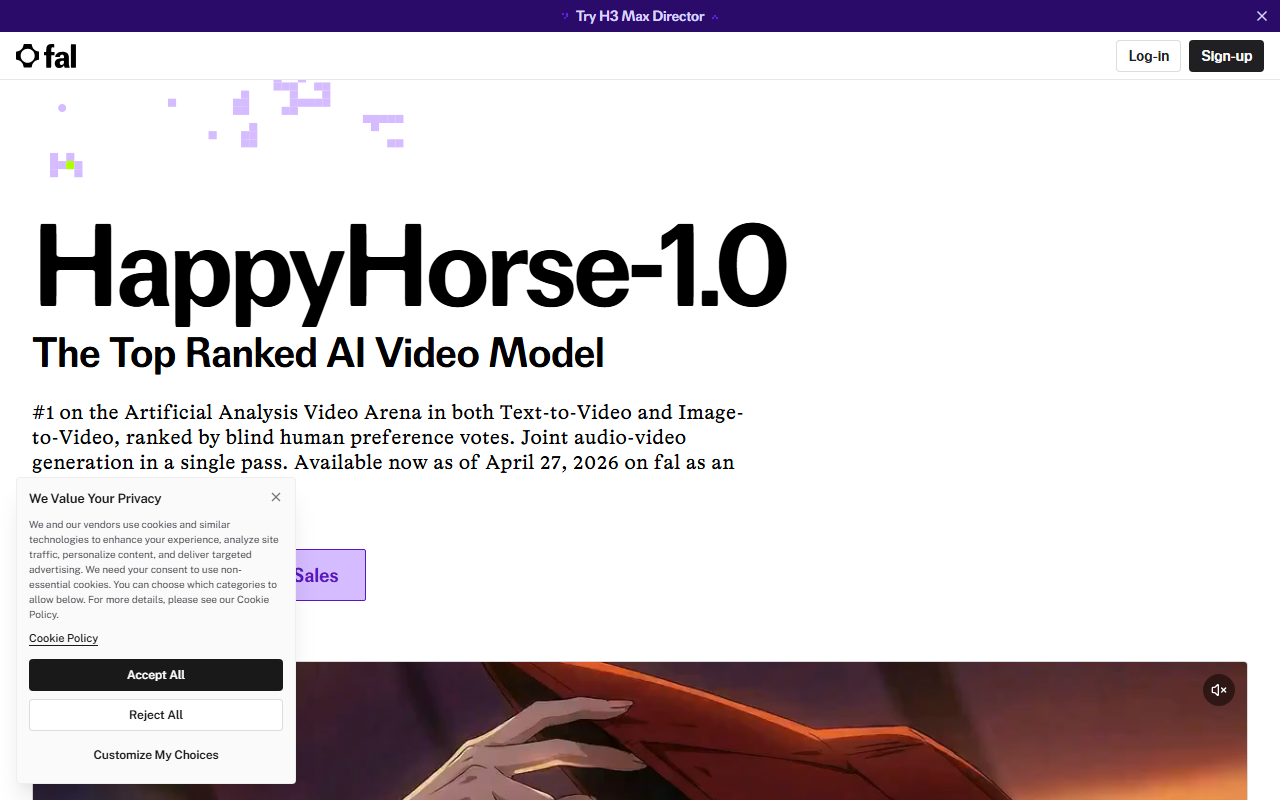The image size is (1280, 800).
Task: Click the "We Value Your Privacy" title
Action: coord(95,498)
